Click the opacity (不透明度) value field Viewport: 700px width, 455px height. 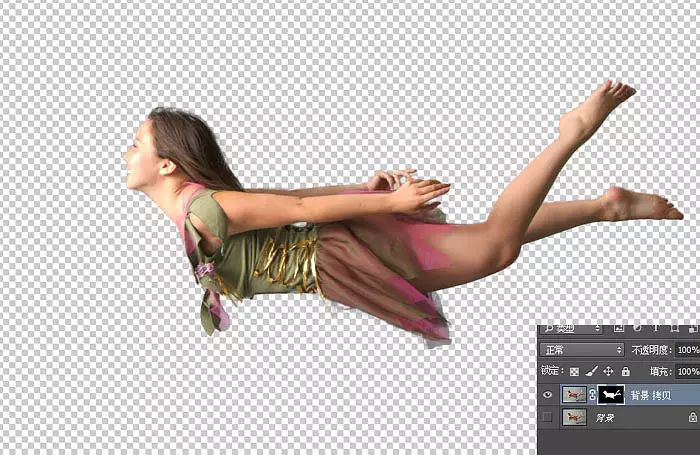(x=687, y=350)
